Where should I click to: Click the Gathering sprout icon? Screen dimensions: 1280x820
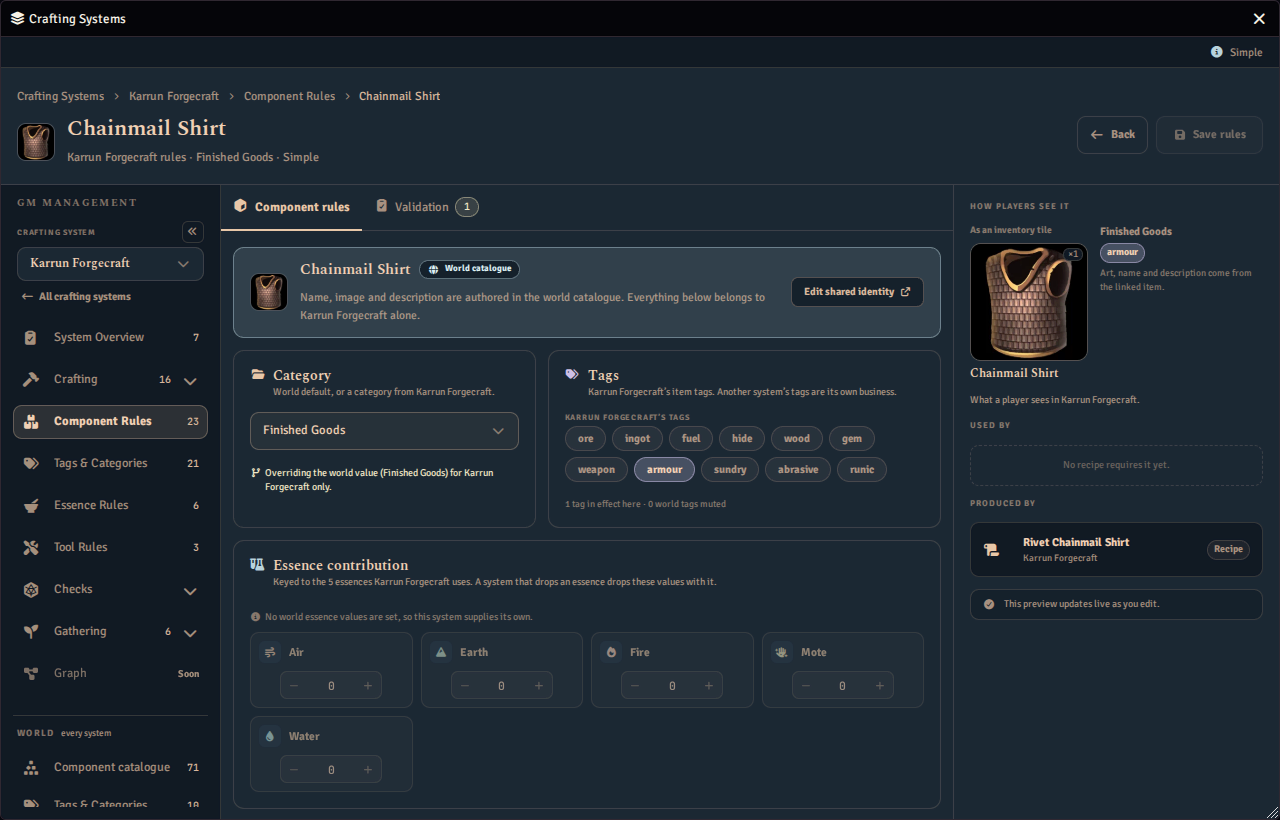[31, 632]
